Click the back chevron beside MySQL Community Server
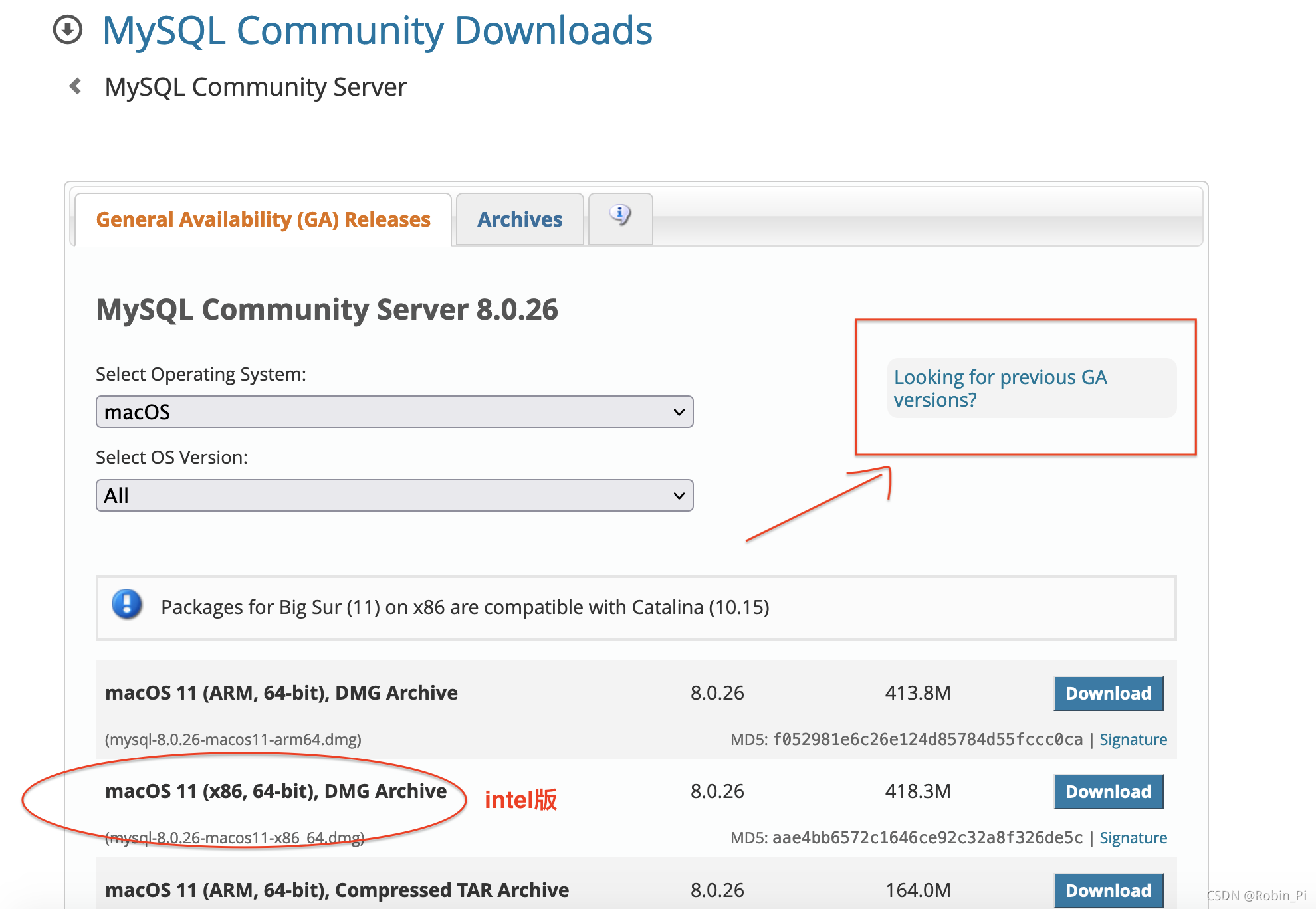1316x909 pixels. pos(75,86)
